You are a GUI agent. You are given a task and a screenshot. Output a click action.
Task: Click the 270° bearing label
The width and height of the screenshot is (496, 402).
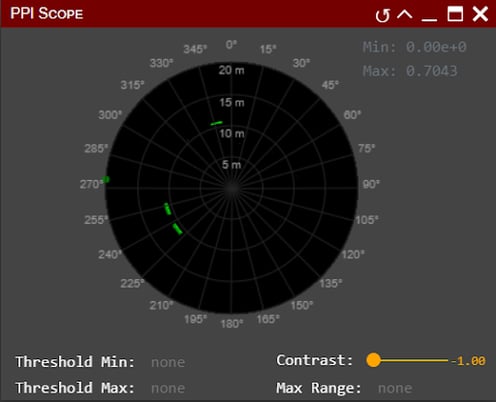point(92,184)
